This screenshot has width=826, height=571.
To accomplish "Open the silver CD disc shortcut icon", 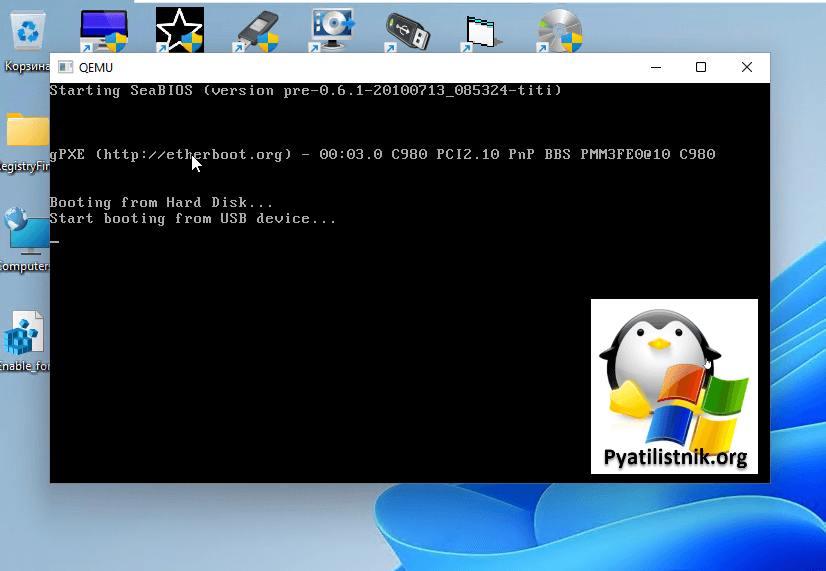I will coord(559,30).
